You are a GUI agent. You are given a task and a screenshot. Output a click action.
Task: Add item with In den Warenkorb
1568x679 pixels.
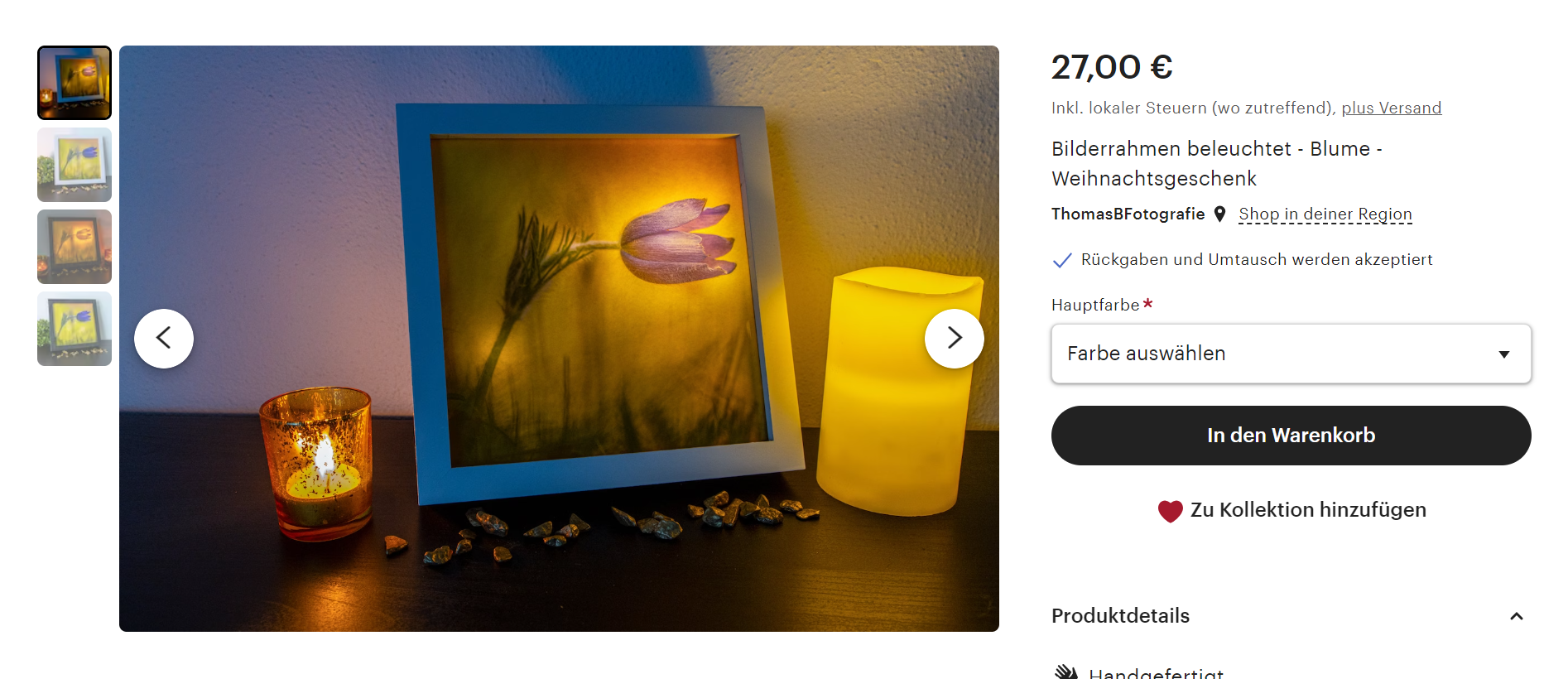pos(1291,436)
